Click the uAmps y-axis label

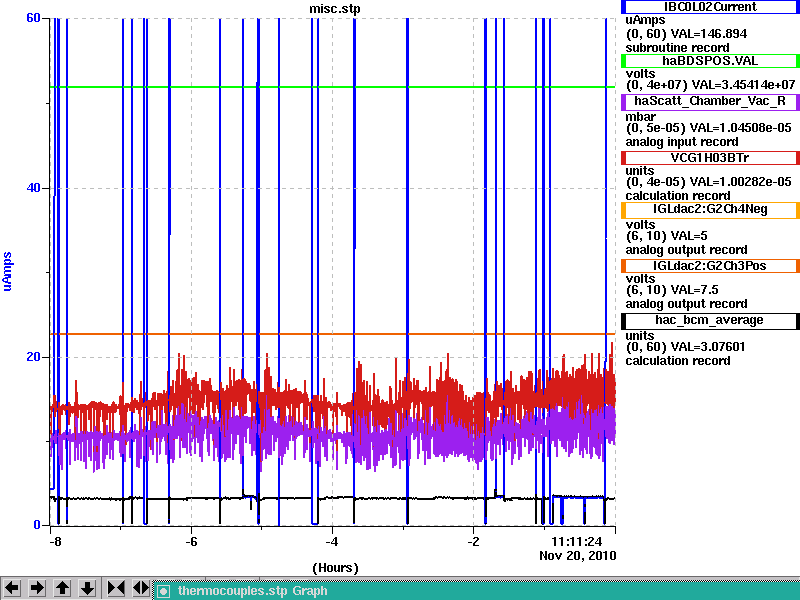7,271
